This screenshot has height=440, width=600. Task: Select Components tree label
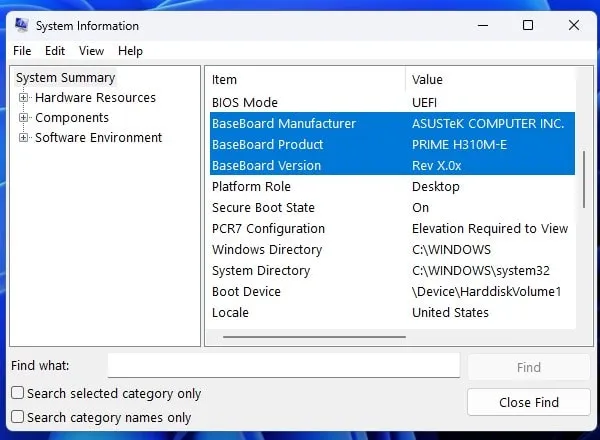72,117
